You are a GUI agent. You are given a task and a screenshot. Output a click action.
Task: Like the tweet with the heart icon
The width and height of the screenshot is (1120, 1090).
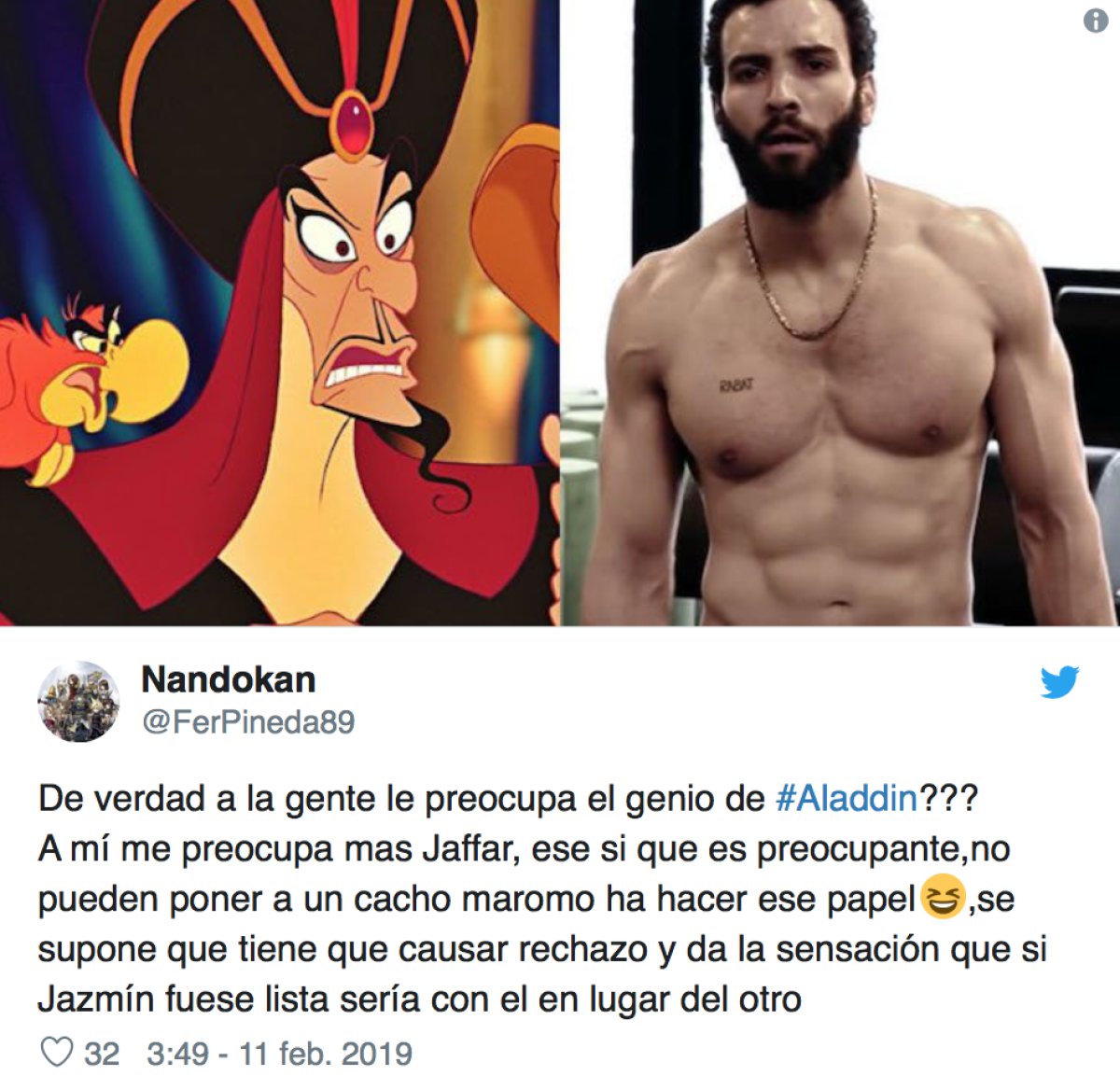[57, 1053]
